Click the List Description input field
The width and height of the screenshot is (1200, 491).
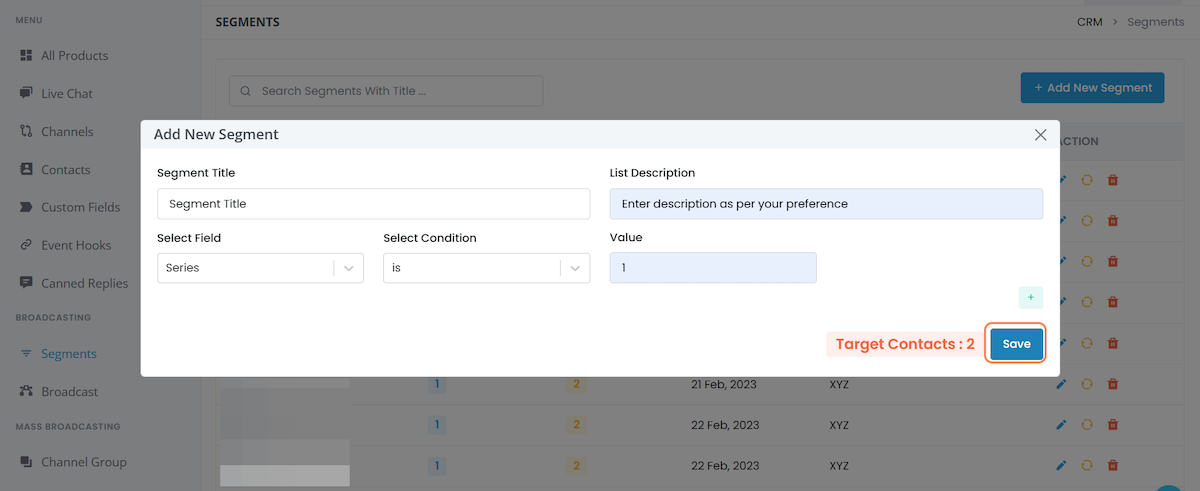pyautogui.click(x=826, y=204)
